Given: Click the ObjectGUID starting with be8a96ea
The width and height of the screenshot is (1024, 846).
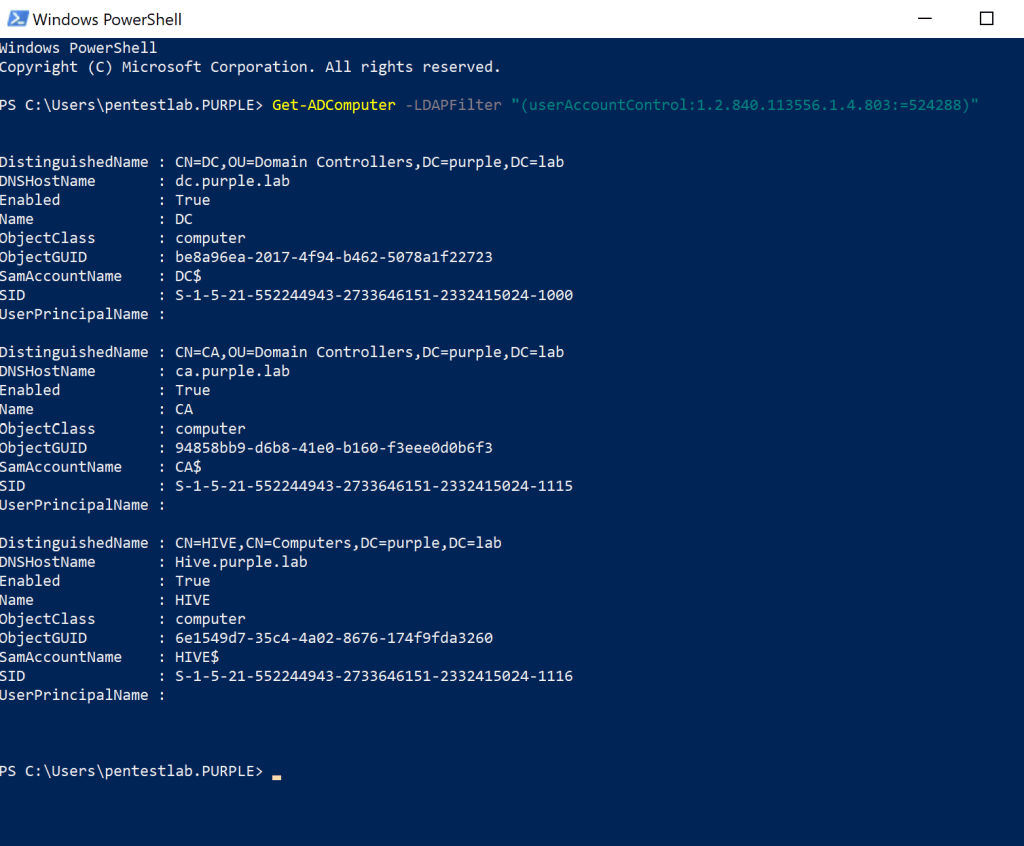Looking at the screenshot, I should point(334,257).
